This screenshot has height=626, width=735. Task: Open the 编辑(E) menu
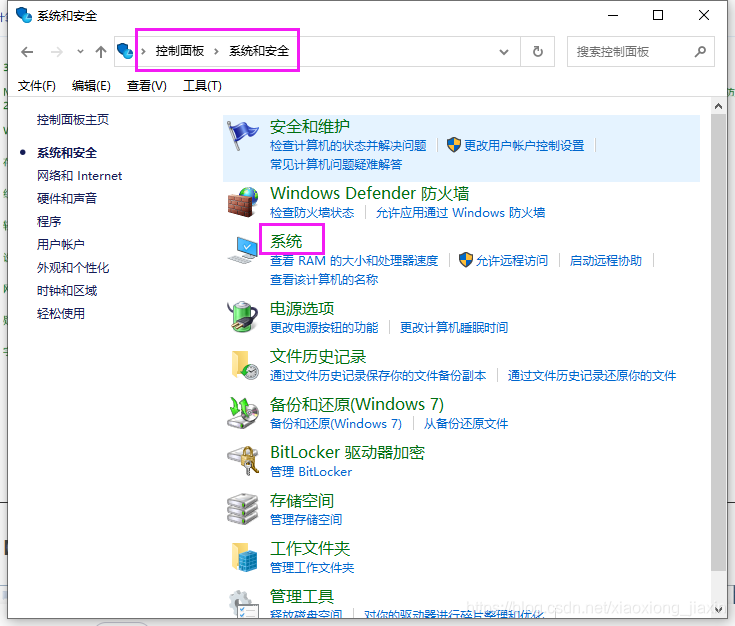(x=91, y=86)
